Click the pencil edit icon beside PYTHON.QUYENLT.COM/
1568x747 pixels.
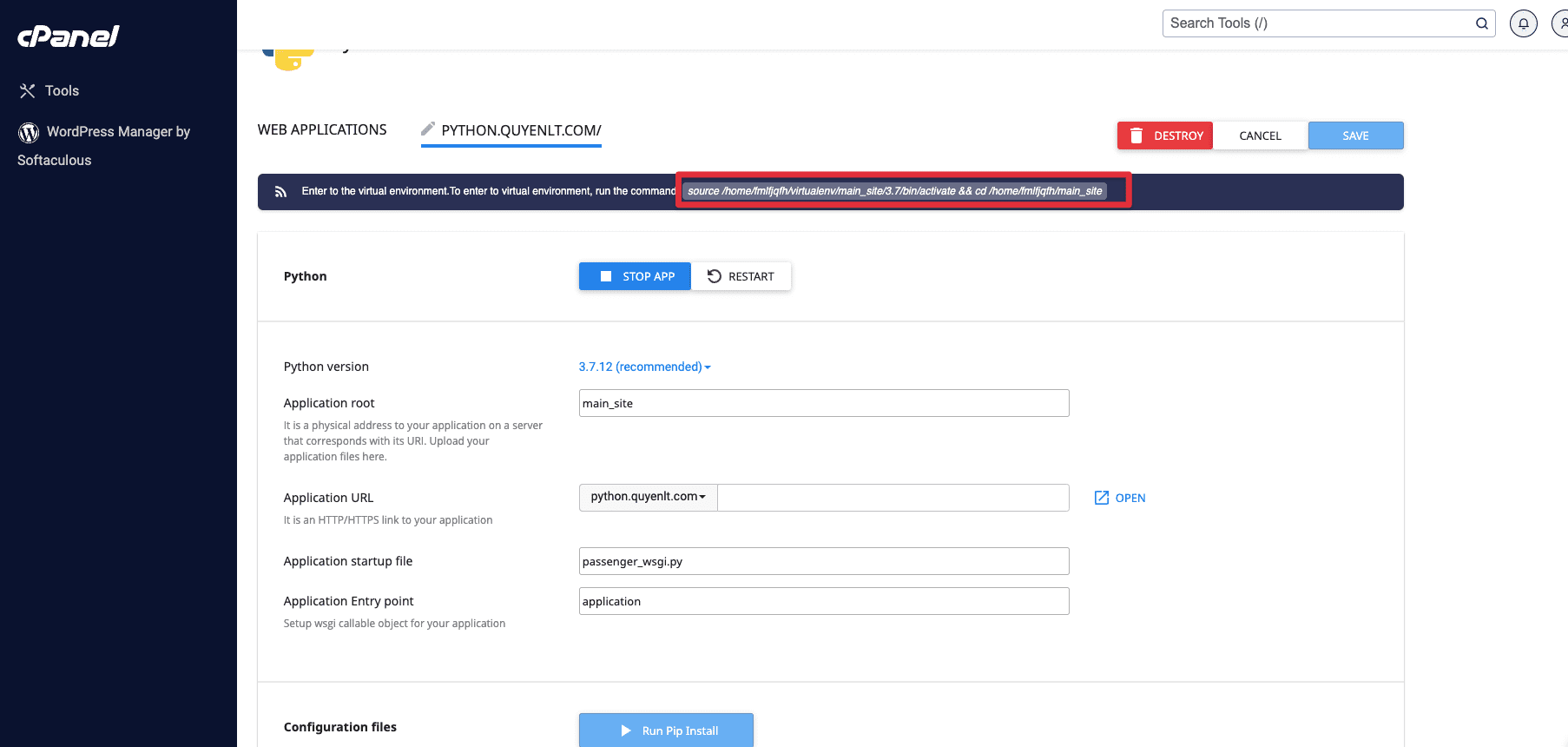pyautogui.click(x=427, y=129)
